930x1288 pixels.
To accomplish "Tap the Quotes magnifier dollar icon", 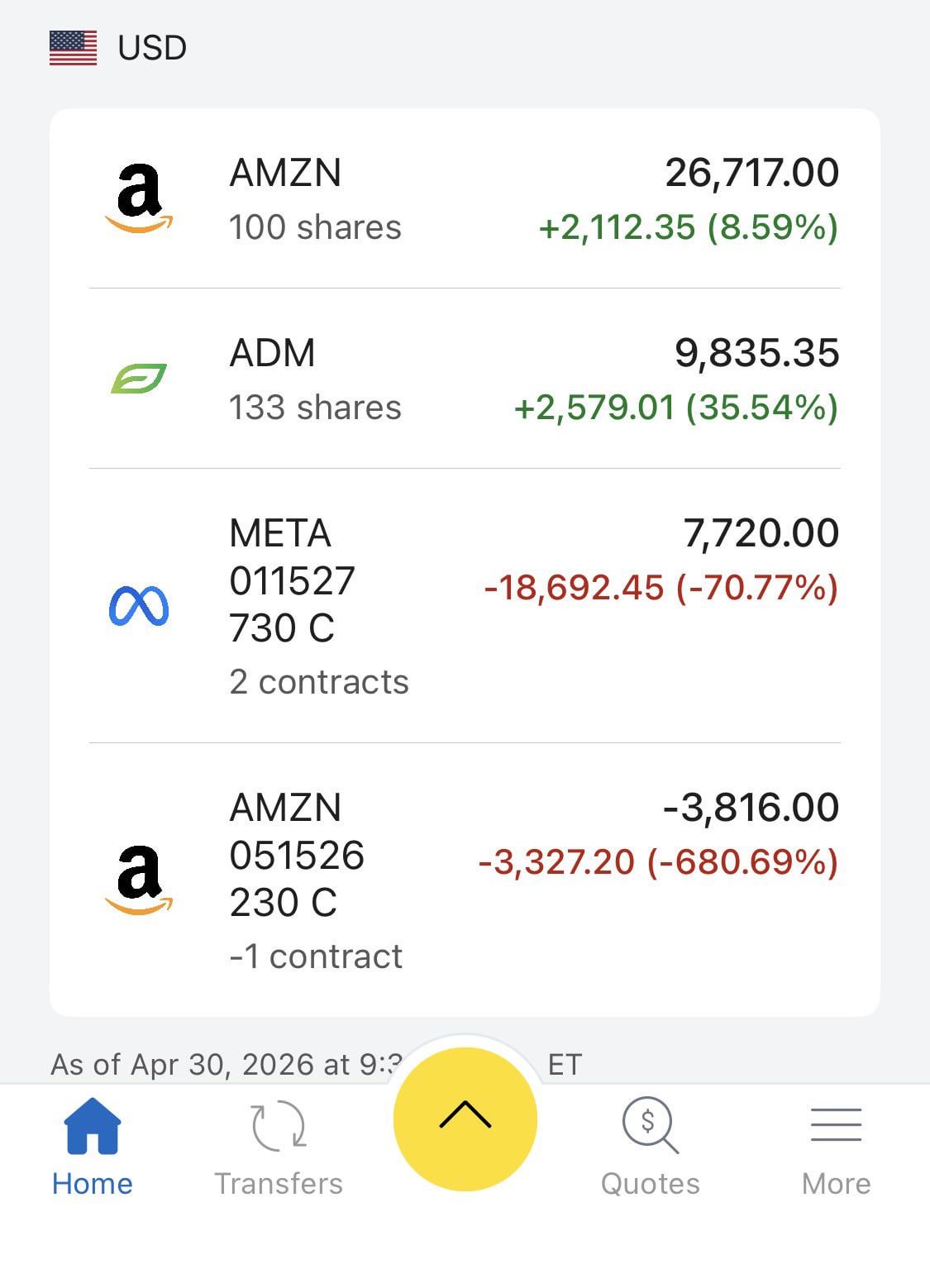I will (650, 1124).
